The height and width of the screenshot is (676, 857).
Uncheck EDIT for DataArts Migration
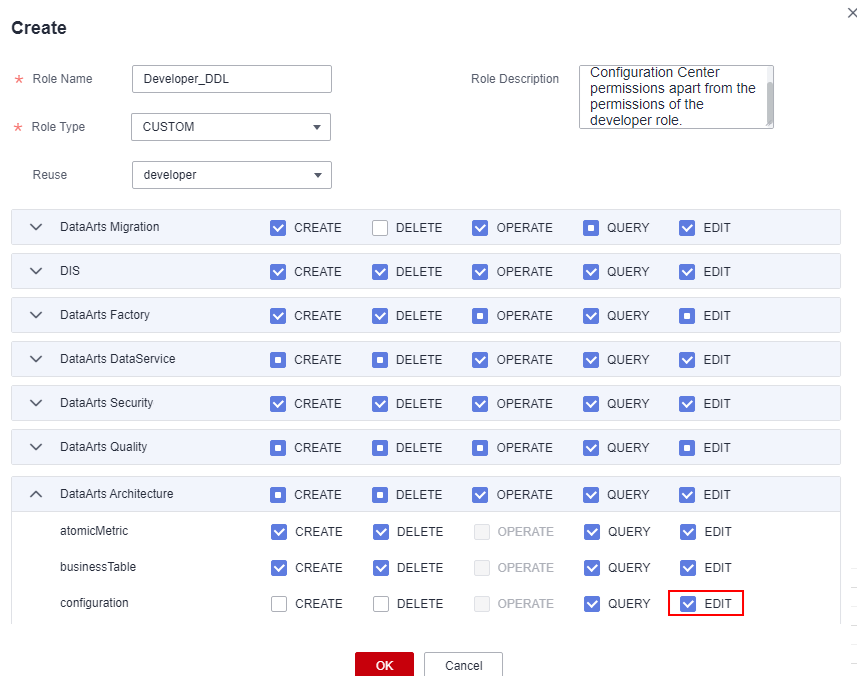coord(687,228)
